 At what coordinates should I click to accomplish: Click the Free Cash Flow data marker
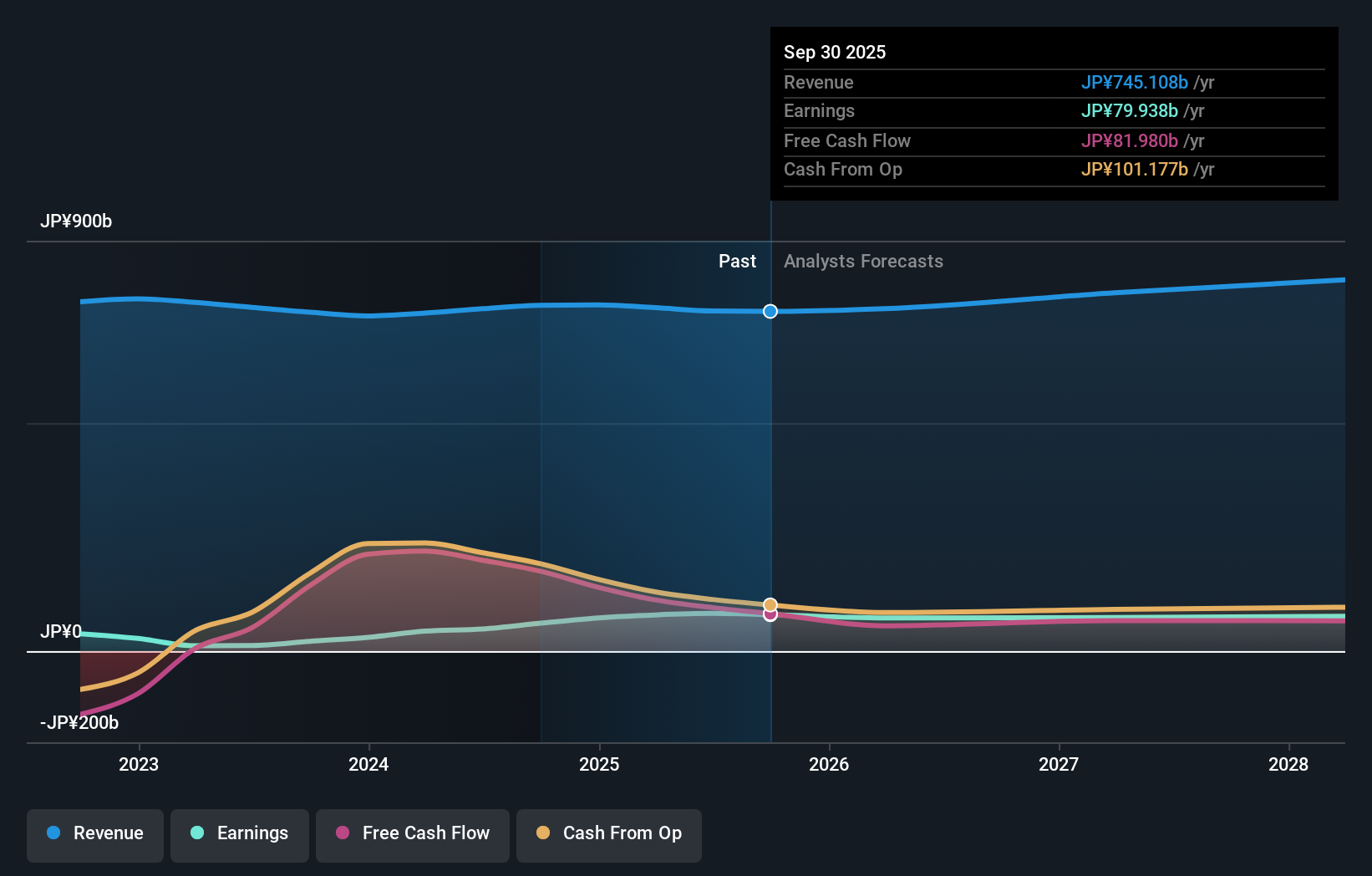770,615
